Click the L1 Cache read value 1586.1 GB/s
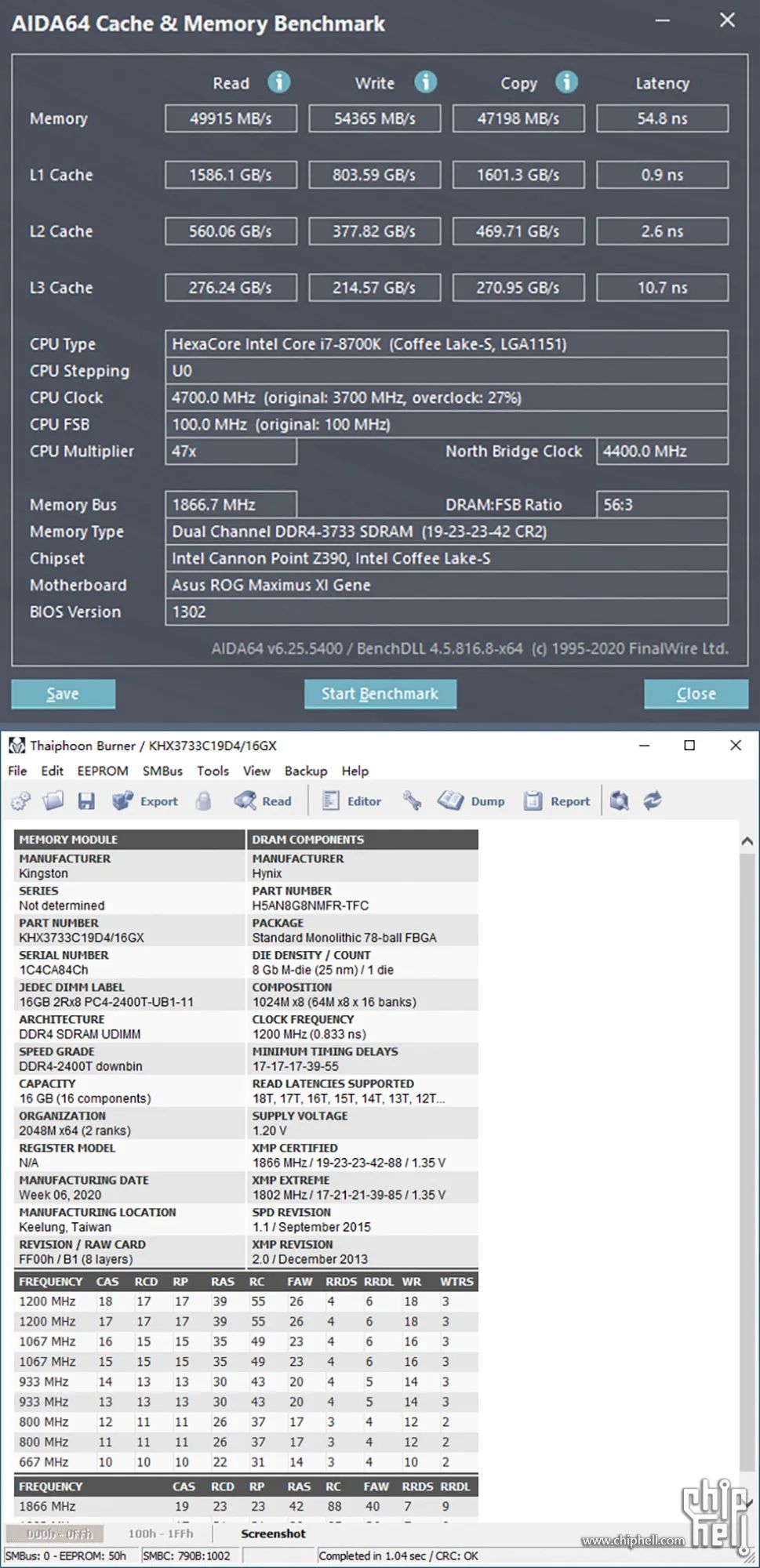This screenshot has width=760, height=1568. pyautogui.click(x=231, y=175)
